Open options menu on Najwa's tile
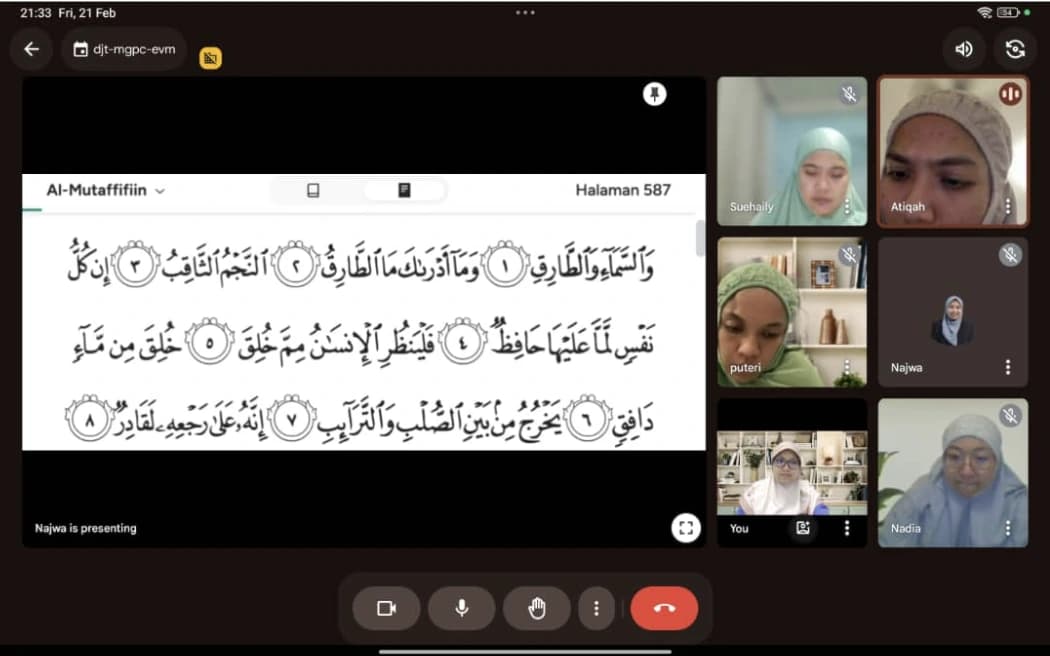The height and width of the screenshot is (656, 1050). click(1008, 367)
